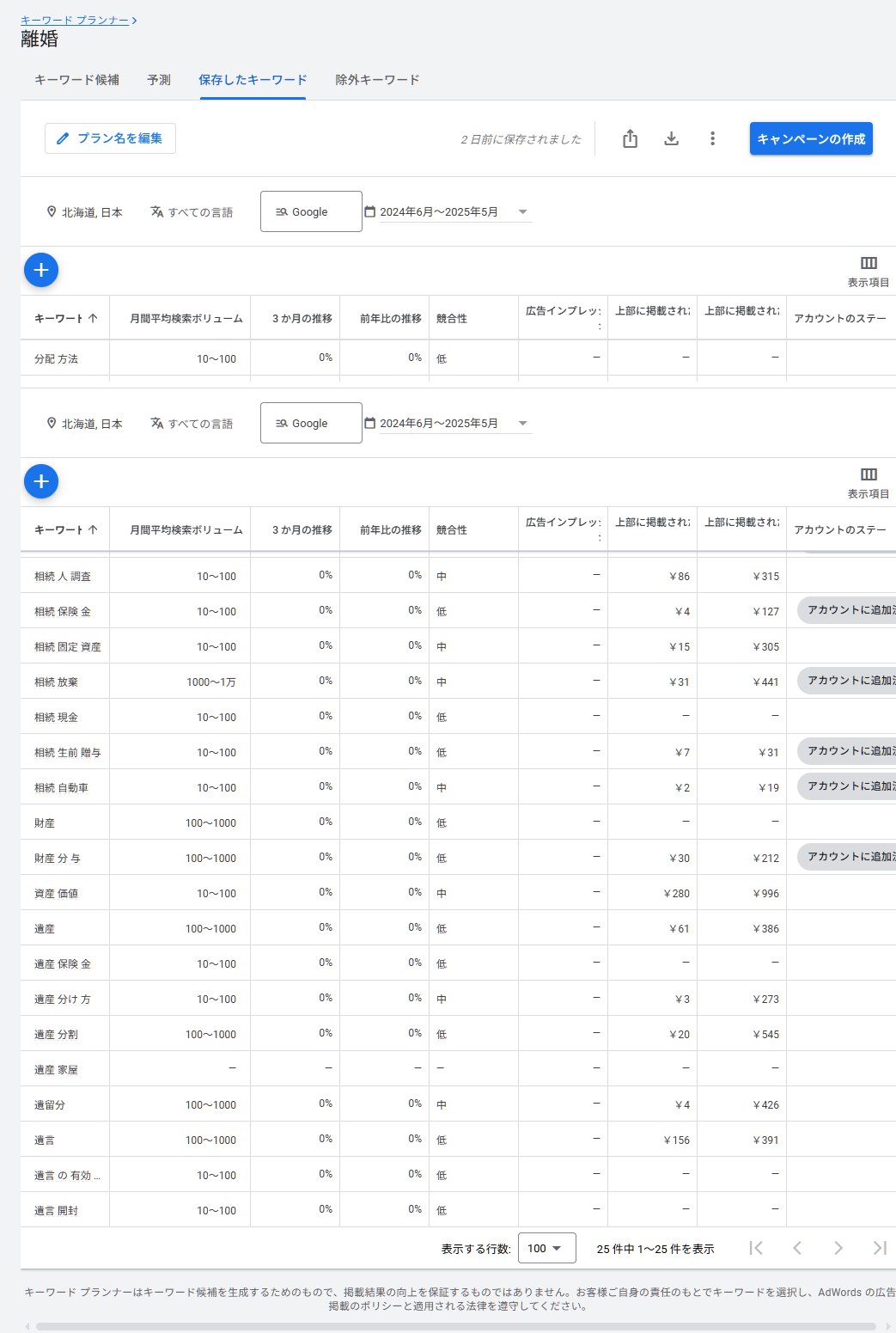896x1333 pixels.
Task: Click keyword 相続 現金
Action: tap(56, 717)
